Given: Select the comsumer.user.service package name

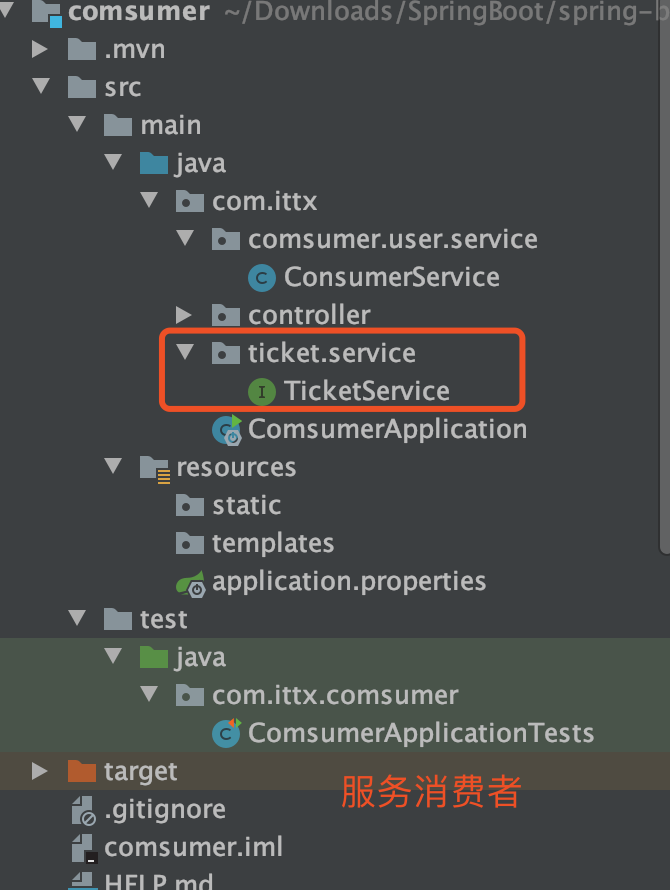Looking at the screenshot, I should 393,240.
